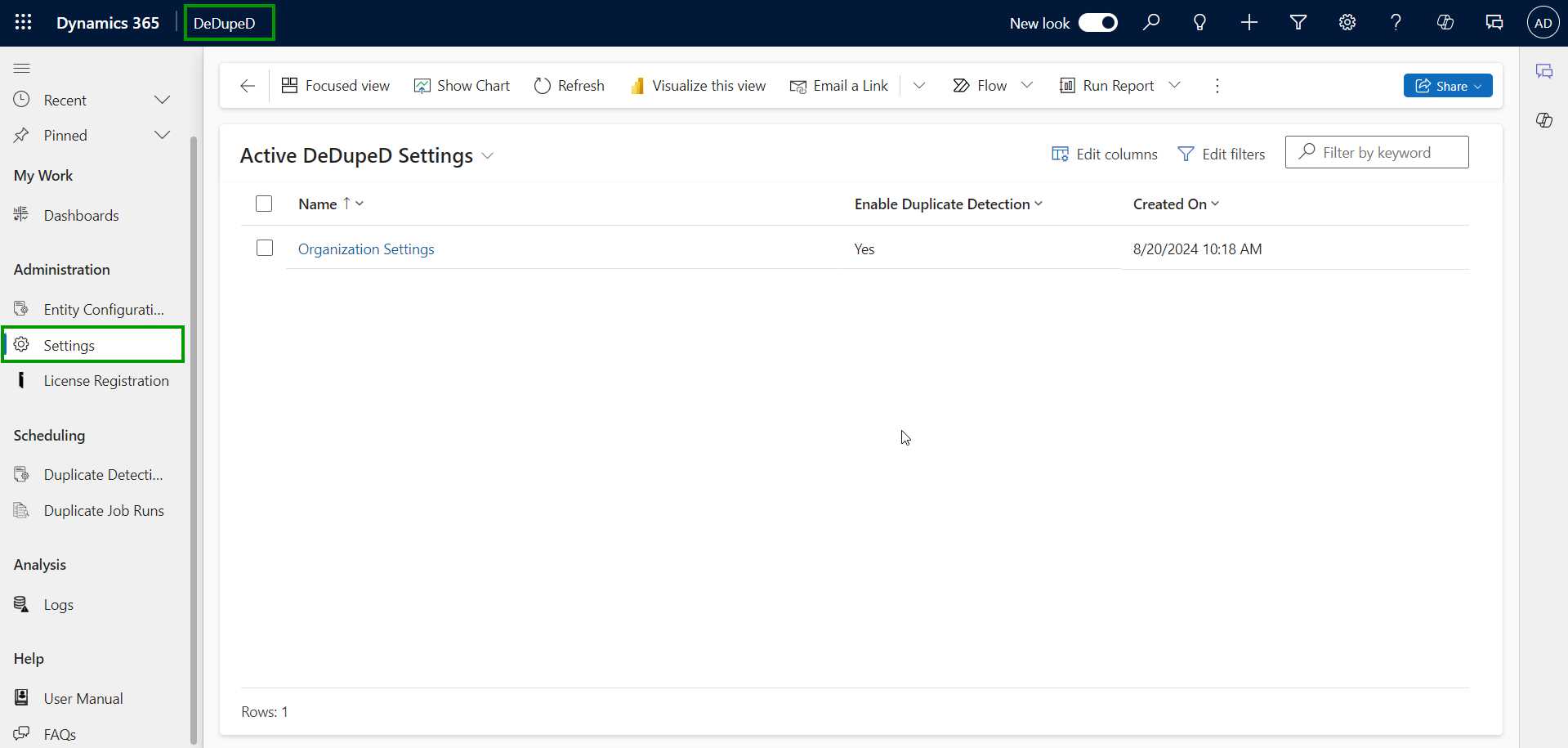Toggle the New look switch
This screenshot has width=1568, height=748.
1097,23
